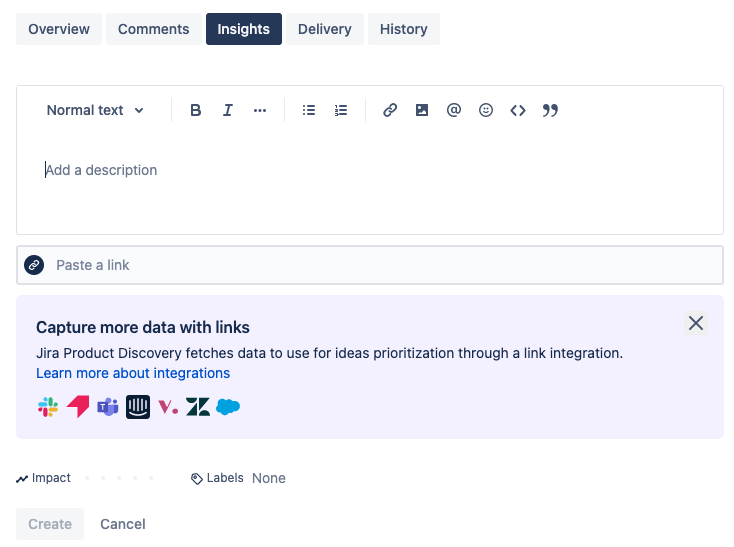Insert a quote block
Image resolution: width=734 pixels, height=547 pixels.
550,110
